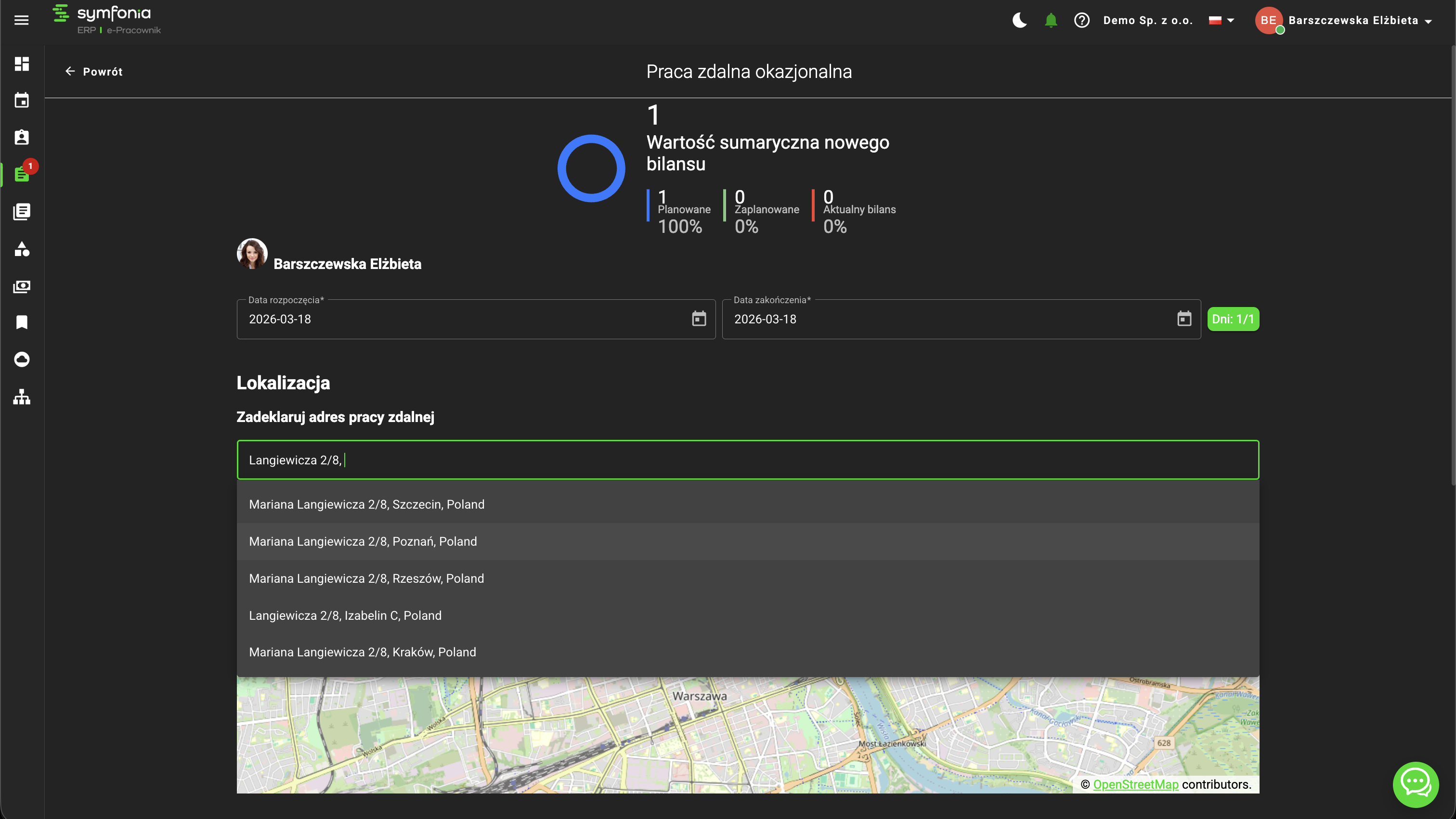Open end date calendar picker

click(x=1184, y=319)
